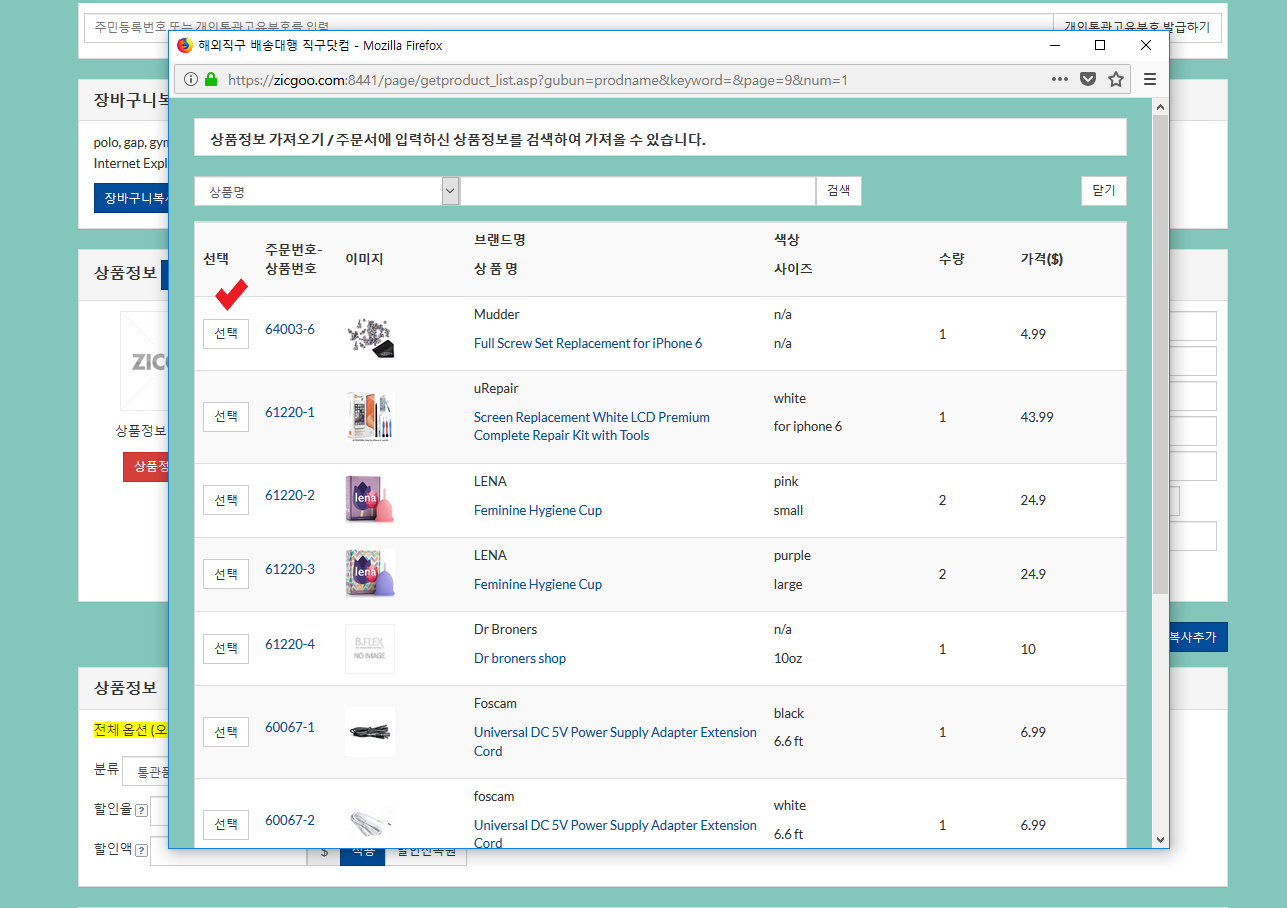1287x908 pixels.
Task: Click the brand name uRepair
Action: point(496,388)
